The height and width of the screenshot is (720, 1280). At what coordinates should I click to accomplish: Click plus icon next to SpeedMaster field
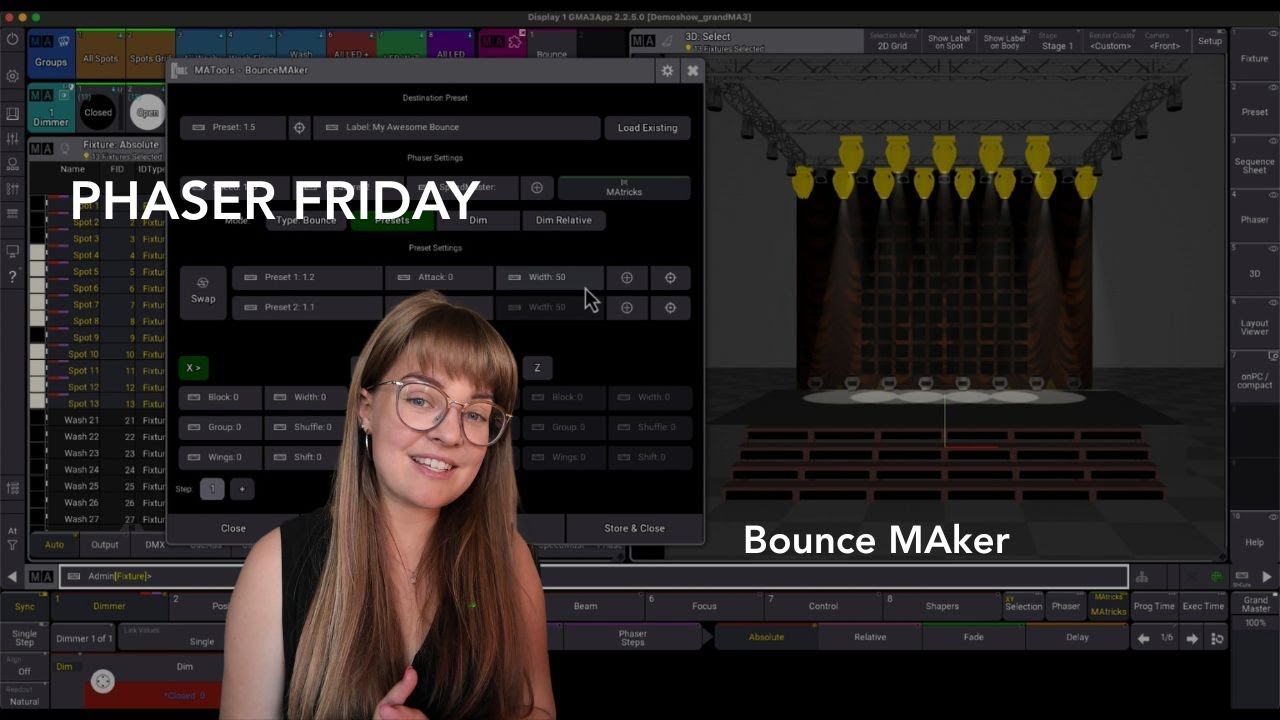537,188
